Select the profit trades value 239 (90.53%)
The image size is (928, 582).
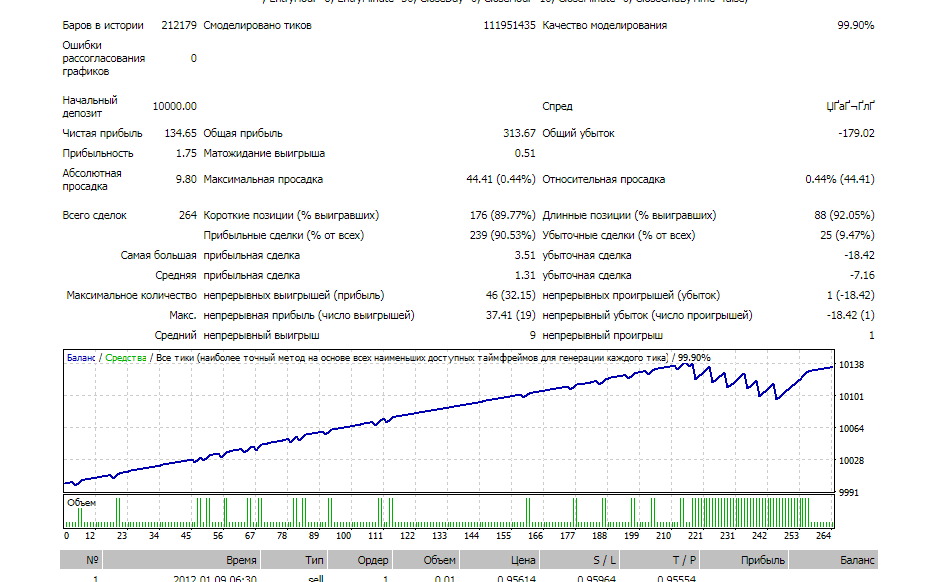(502, 236)
